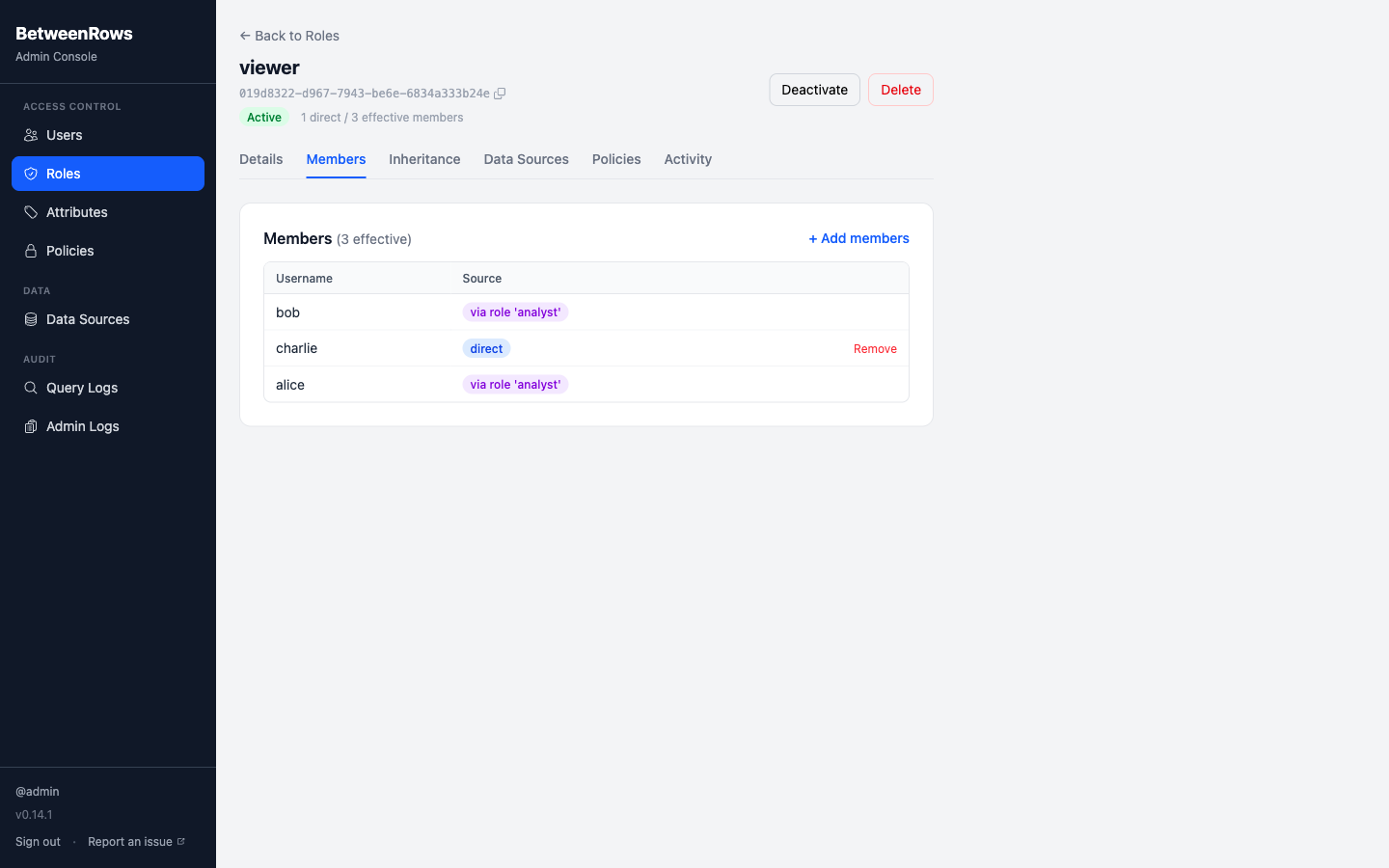This screenshot has height=868, width=1389.
Task: Open the Add members dialog
Action: pyautogui.click(x=858, y=238)
